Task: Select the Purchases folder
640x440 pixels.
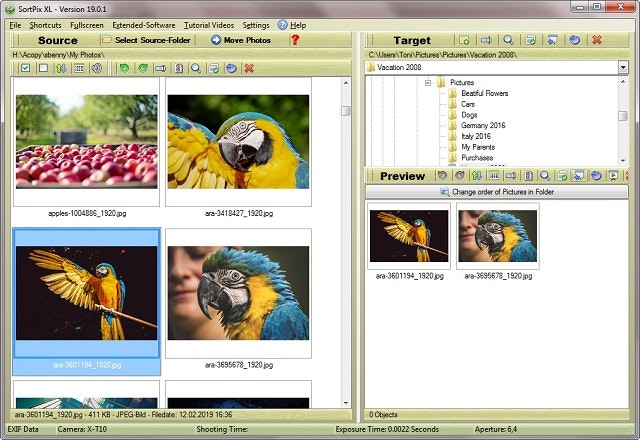Action: 477,158
